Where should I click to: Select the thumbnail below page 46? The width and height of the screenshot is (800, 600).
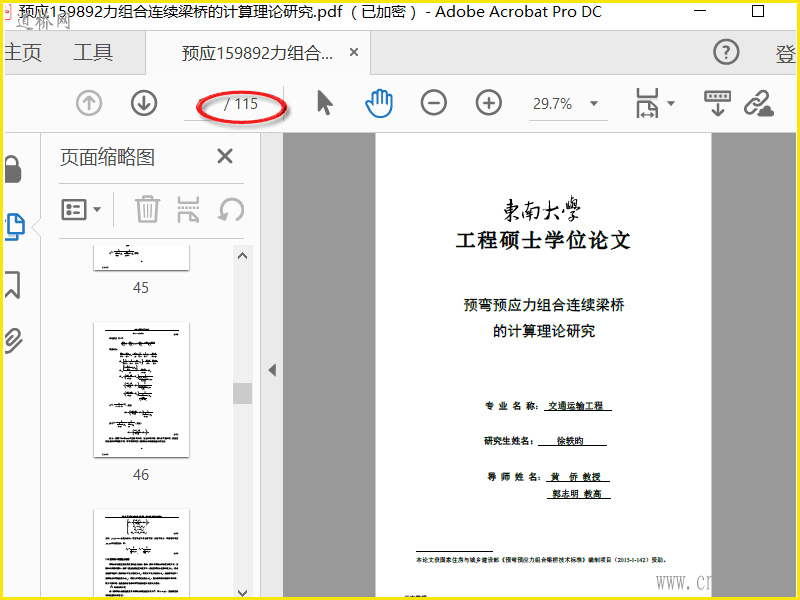141,553
